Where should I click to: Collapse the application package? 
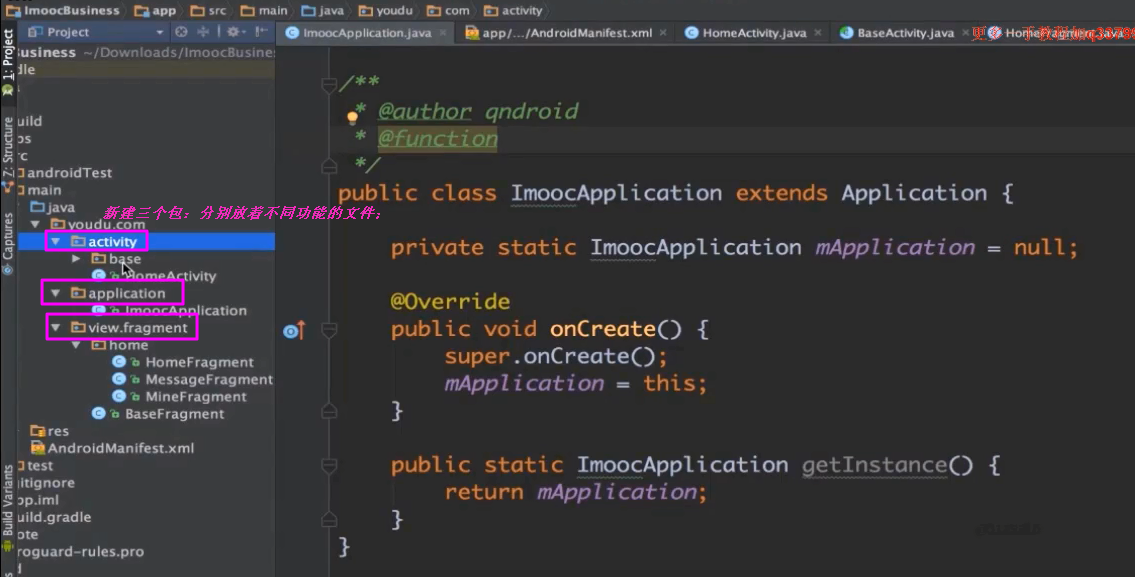pyautogui.click(x=55, y=293)
